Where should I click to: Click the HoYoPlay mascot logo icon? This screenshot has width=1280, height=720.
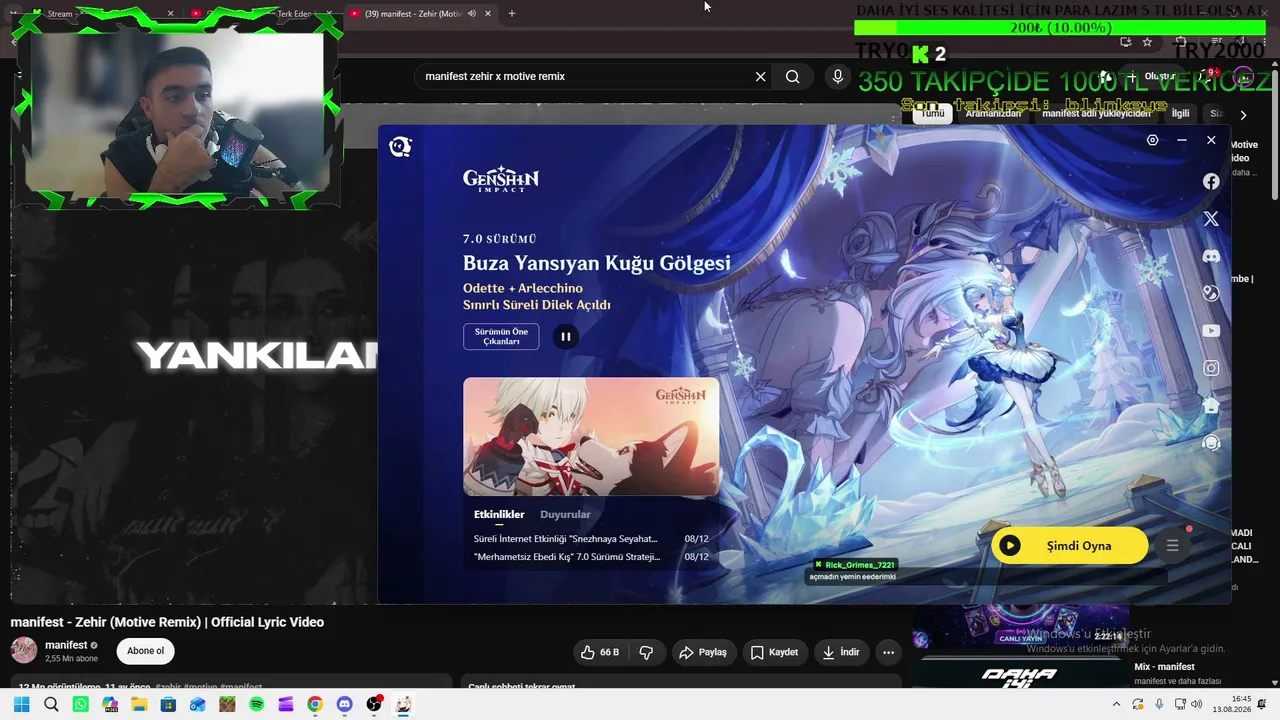point(400,147)
